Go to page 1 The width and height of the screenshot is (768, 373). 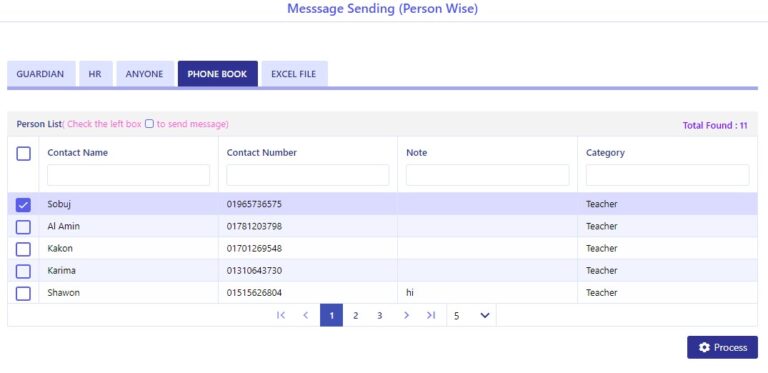point(332,316)
